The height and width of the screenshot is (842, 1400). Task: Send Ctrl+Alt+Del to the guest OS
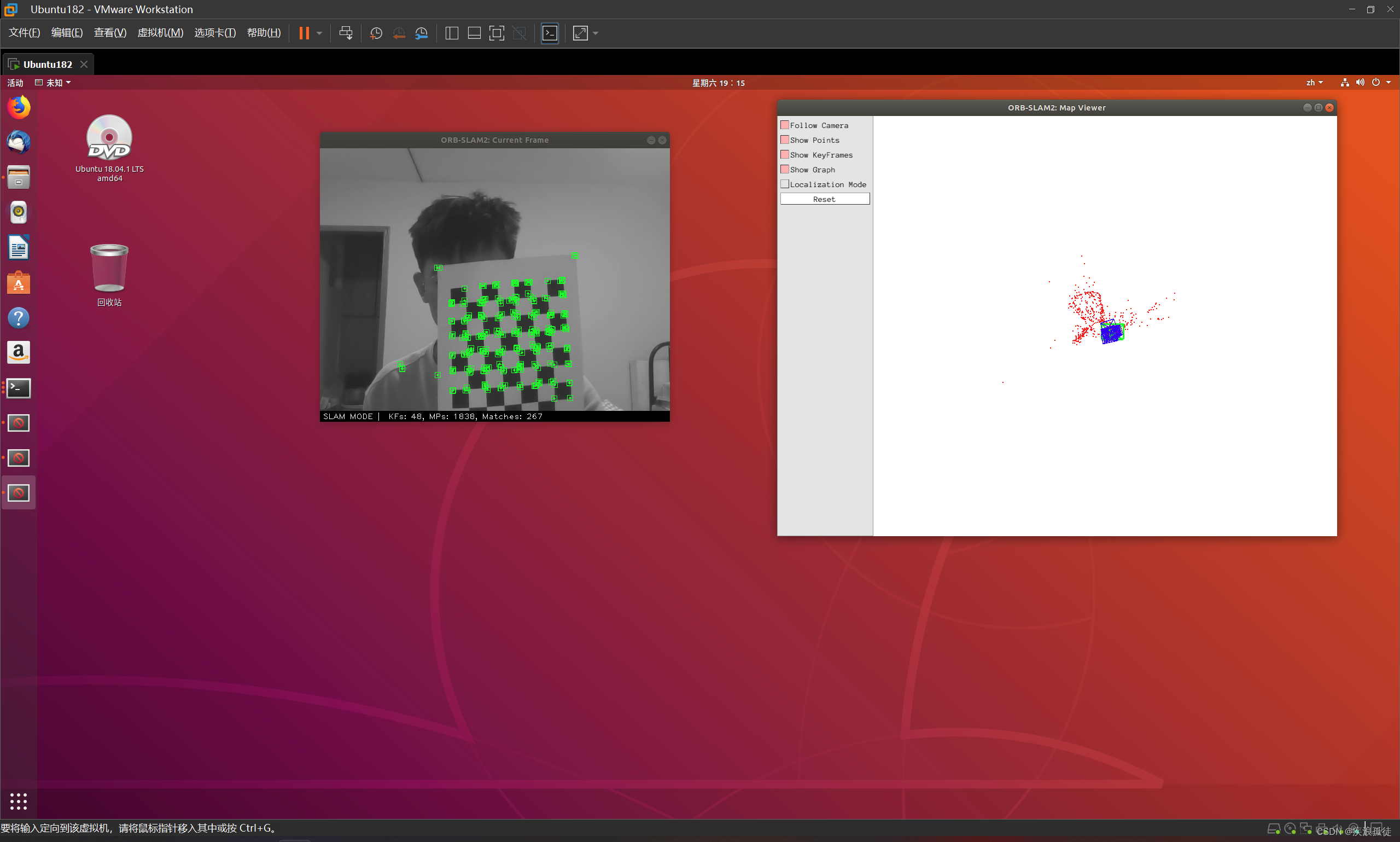[346, 33]
